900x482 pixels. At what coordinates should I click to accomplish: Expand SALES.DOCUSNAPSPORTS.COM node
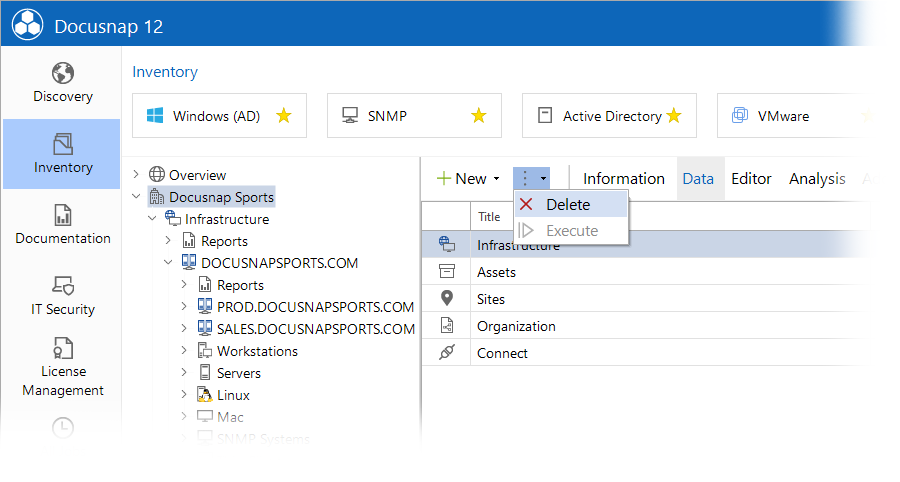pyautogui.click(x=184, y=328)
